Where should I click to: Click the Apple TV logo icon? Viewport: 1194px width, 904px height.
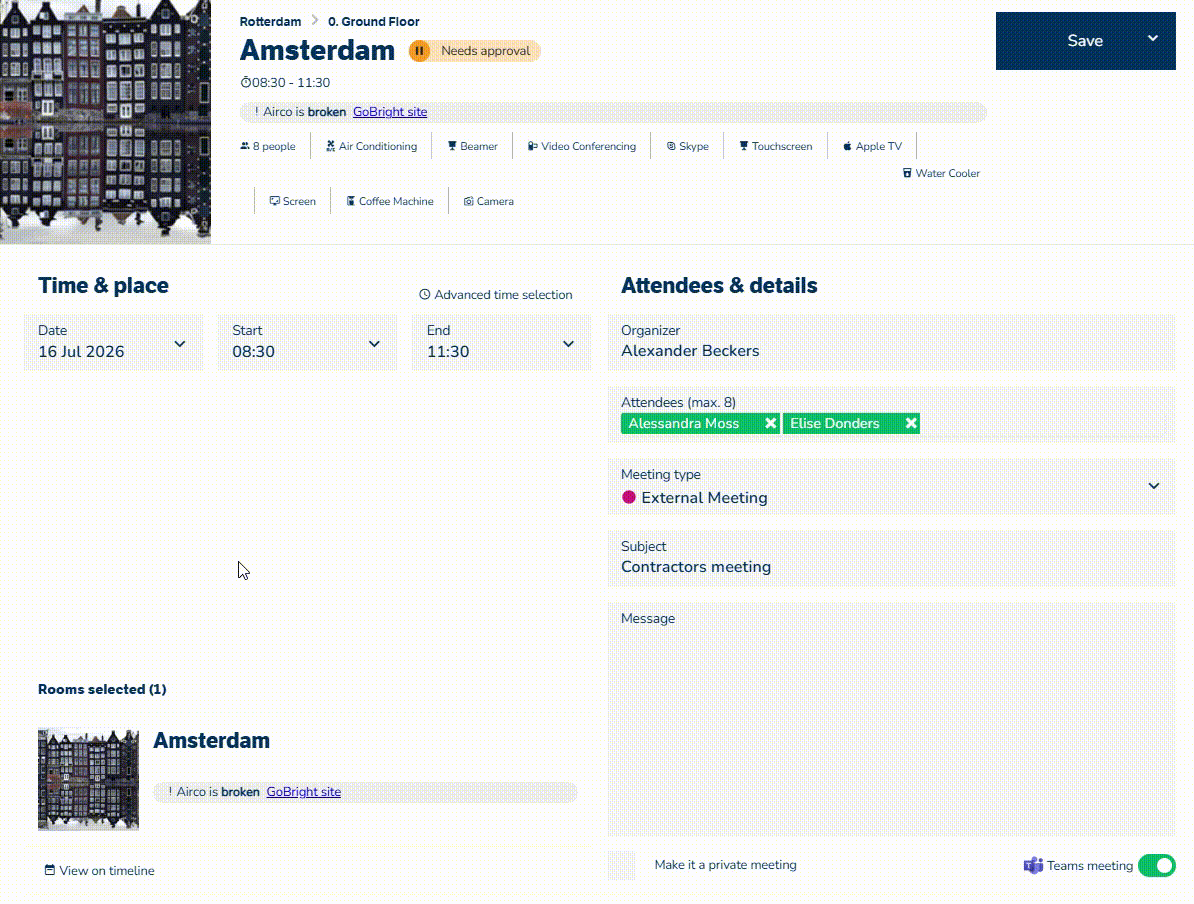pos(847,146)
